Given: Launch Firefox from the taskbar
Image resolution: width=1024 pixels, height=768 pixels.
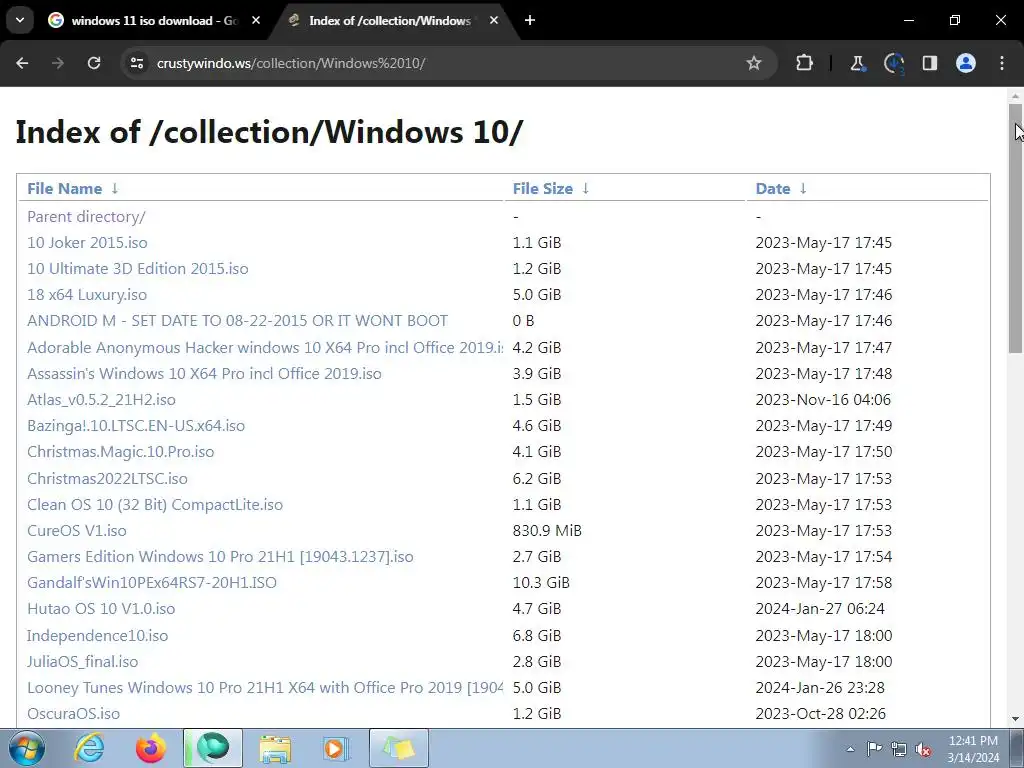Looking at the screenshot, I should pyautogui.click(x=151, y=748).
